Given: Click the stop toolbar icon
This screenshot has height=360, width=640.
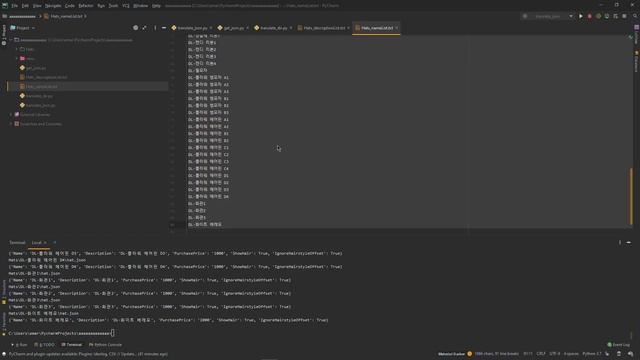Looking at the screenshot, I should pos(624,16).
